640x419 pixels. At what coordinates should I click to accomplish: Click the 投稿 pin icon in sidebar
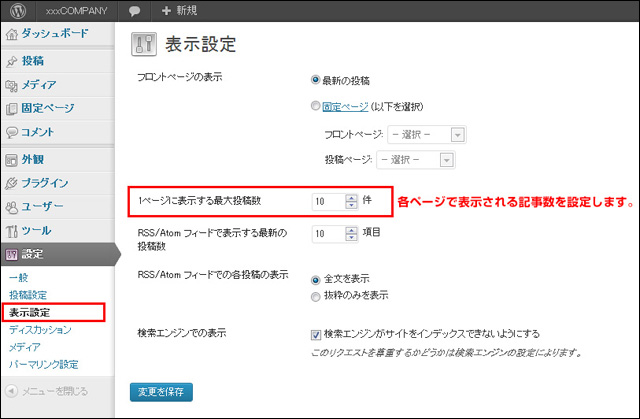[x=12, y=61]
